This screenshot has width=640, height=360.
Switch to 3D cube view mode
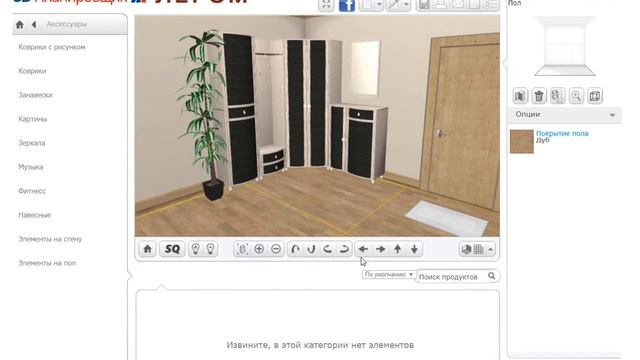tap(466, 249)
